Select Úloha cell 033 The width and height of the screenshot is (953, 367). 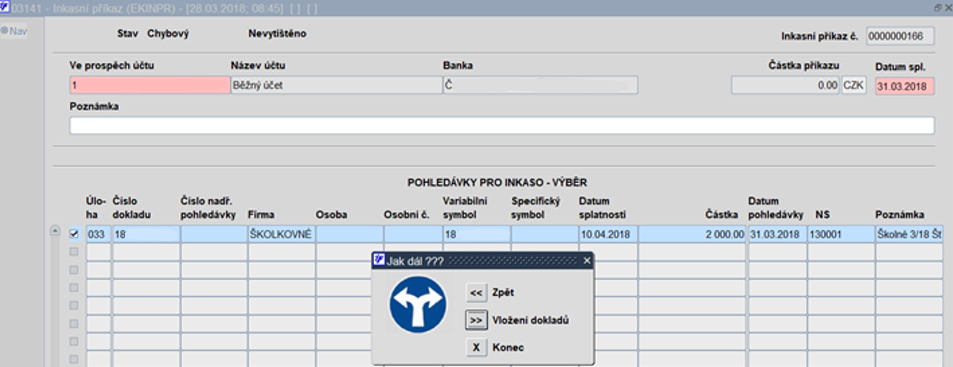(x=98, y=234)
